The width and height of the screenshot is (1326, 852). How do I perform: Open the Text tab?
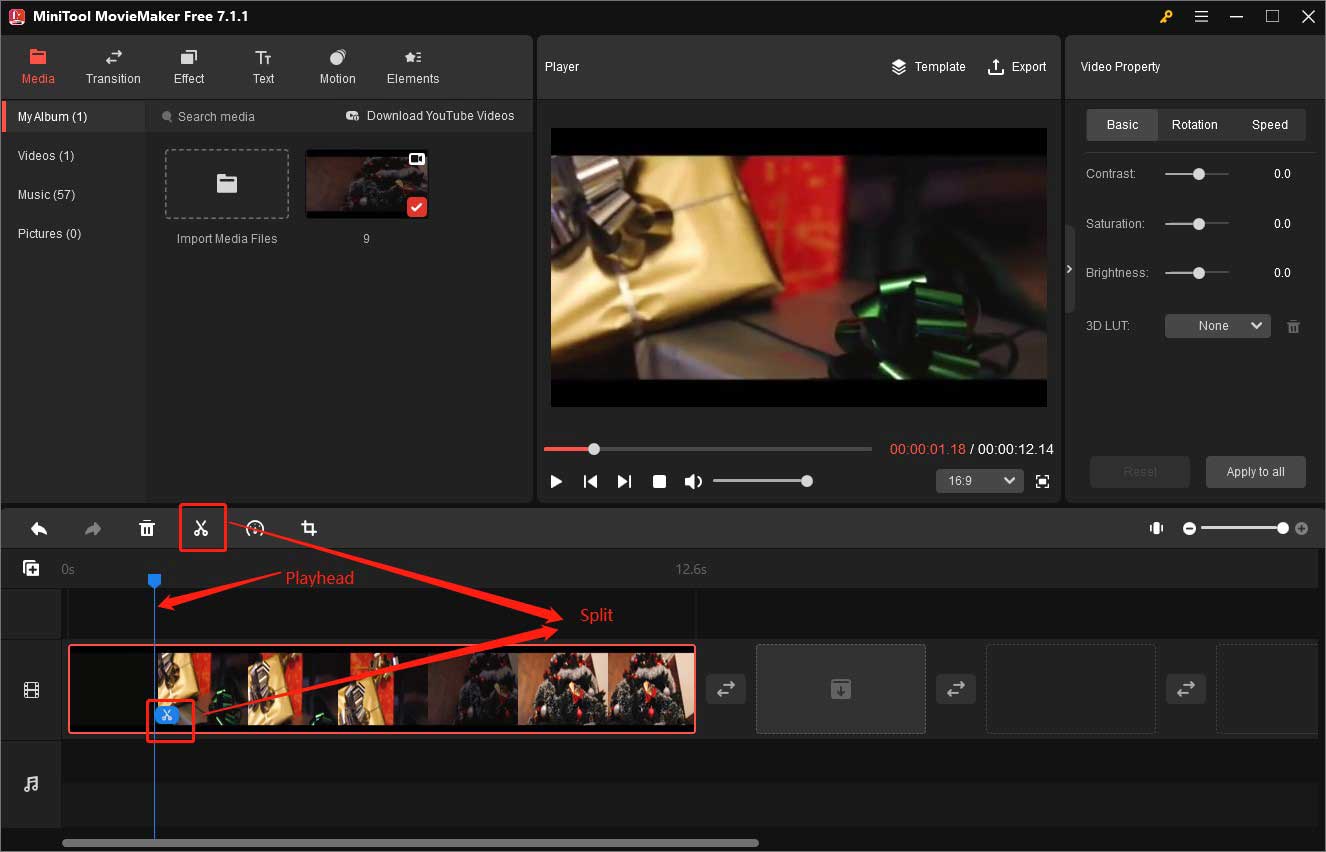(263, 67)
